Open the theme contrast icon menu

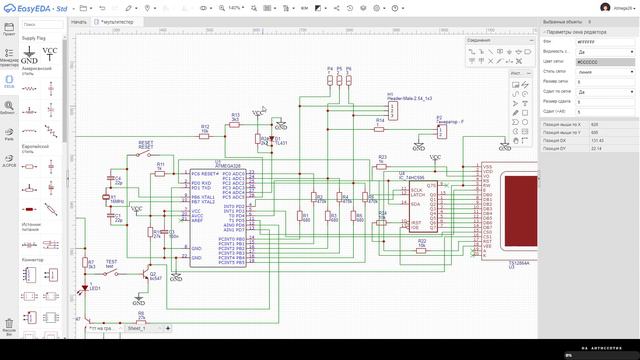coord(320,8)
